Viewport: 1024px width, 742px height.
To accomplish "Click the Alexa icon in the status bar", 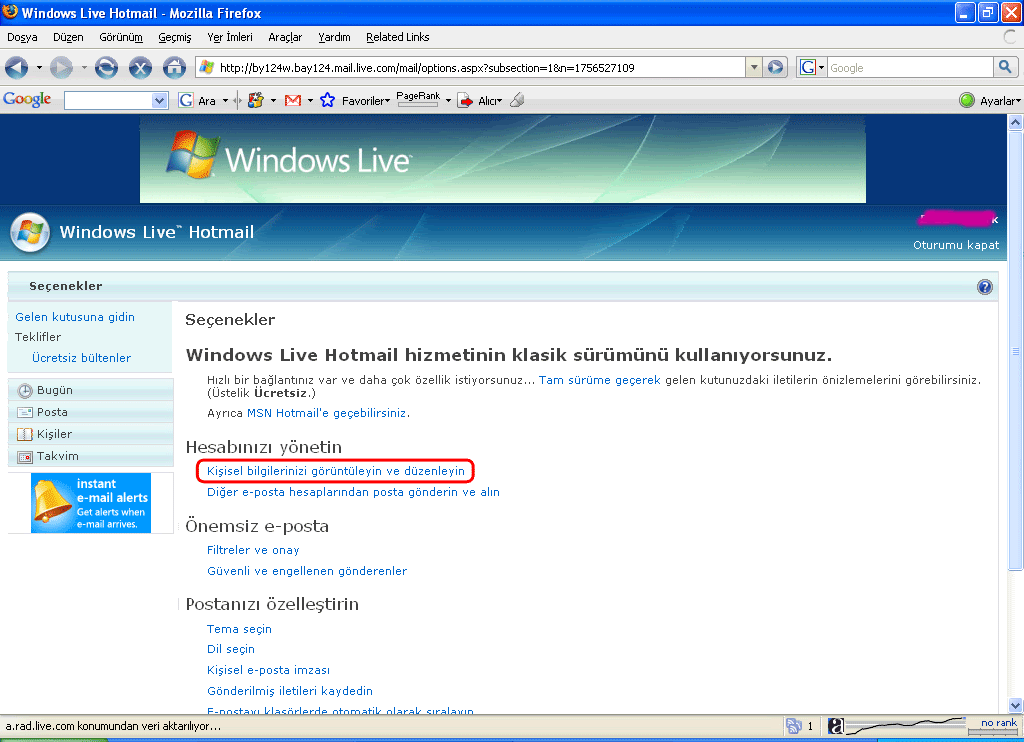I will tap(836, 726).
